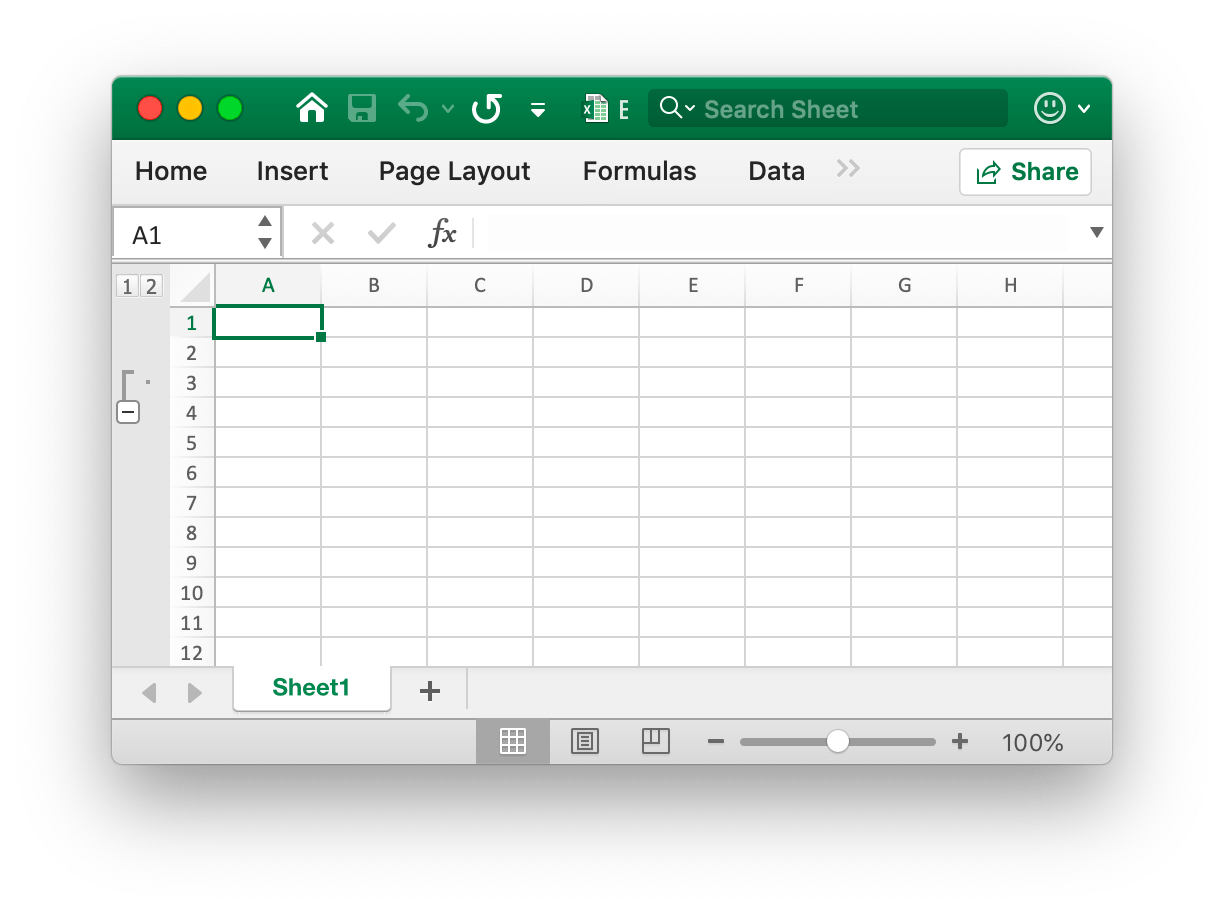This screenshot has height=912, width=1224.
Task: Select column E header
Action: [692, 285]
